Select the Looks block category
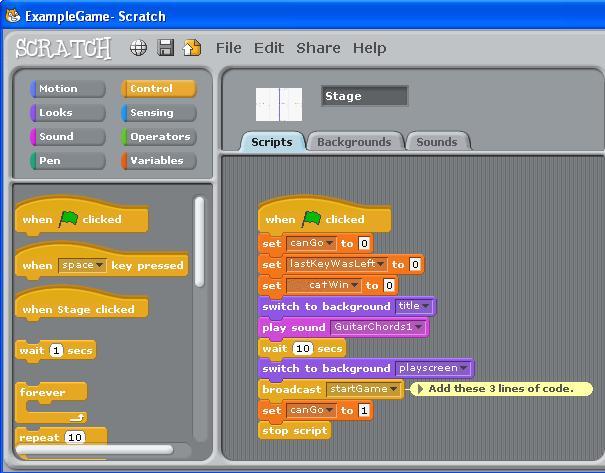This screenshot has height=473, width=605. [x=68, y=113]
